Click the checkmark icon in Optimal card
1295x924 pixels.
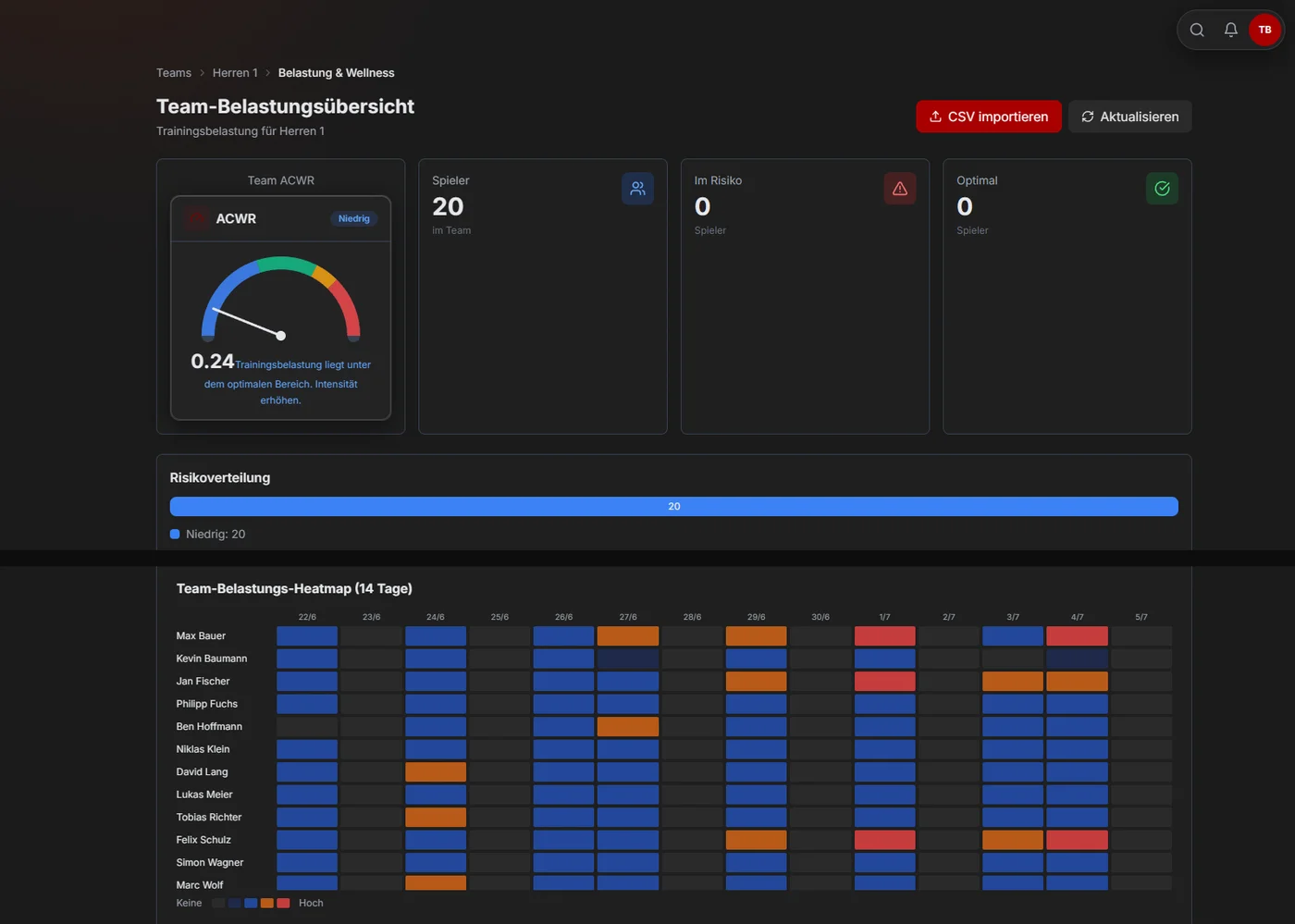pos(1162,189)
